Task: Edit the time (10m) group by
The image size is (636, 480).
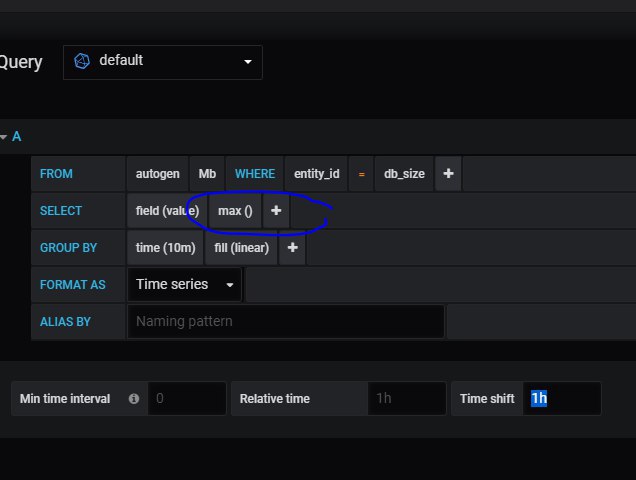Action: (x=165, y=248)
